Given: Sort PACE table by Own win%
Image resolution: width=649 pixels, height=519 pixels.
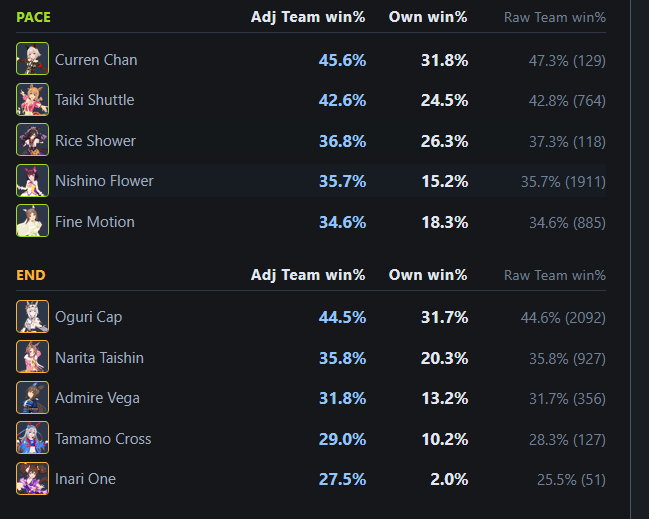Looking at the screenshot, I should 428,17.
